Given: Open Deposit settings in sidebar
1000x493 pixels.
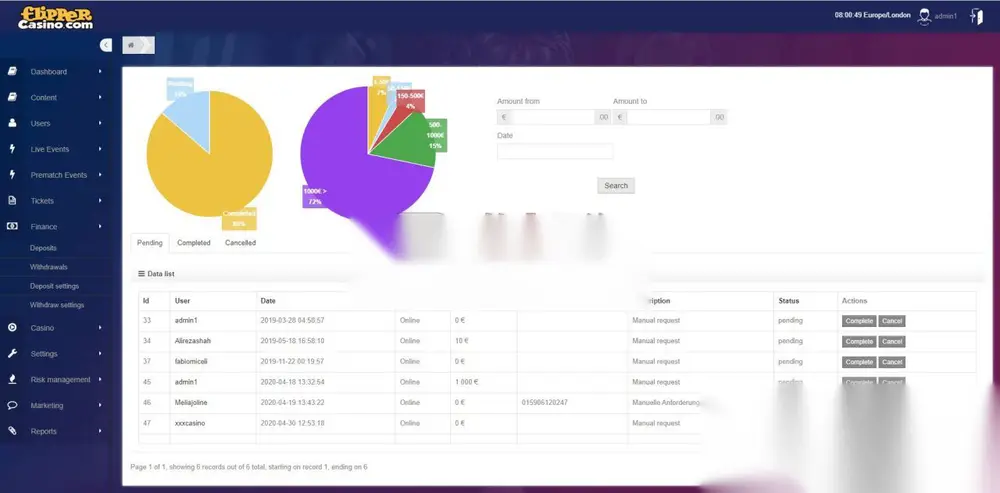Looking at the screenshot, I should pyautogui.click(x=54, y=286).
